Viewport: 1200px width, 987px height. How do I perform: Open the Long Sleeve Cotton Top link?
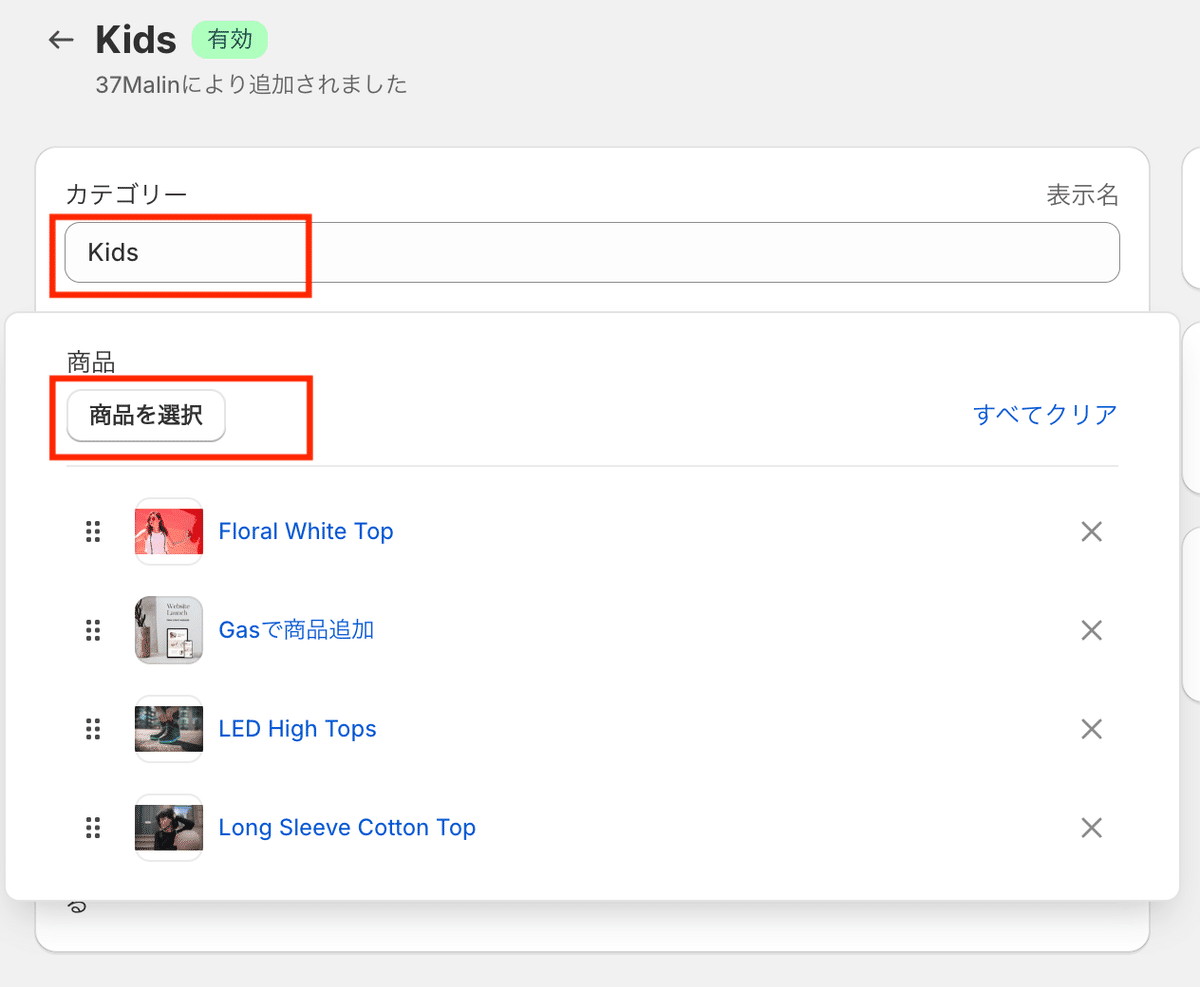click(x=347, y=828)
